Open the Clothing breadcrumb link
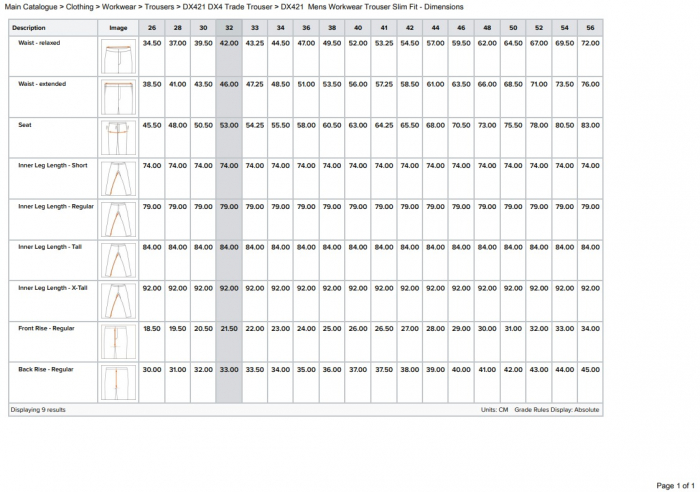 click(x=82, y=7)
